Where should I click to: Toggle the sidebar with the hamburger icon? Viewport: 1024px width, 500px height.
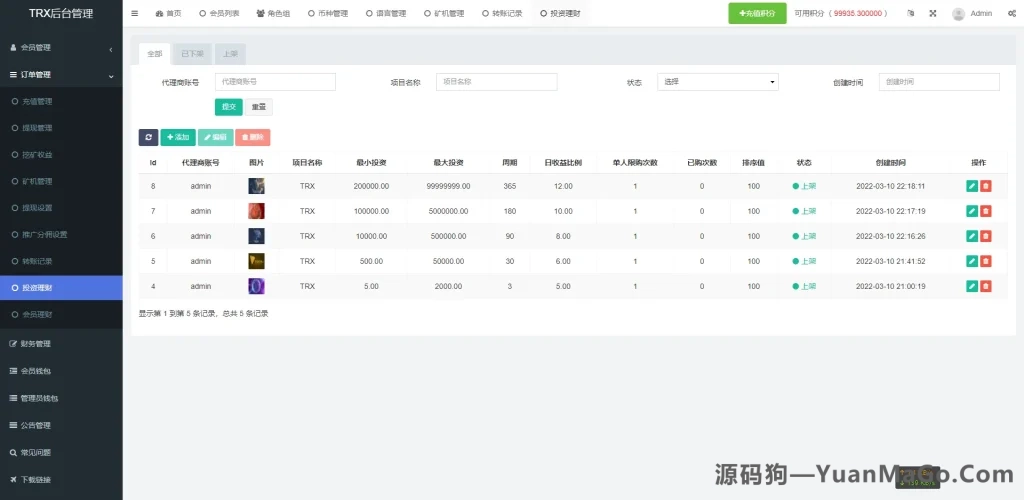pos(135,13)
